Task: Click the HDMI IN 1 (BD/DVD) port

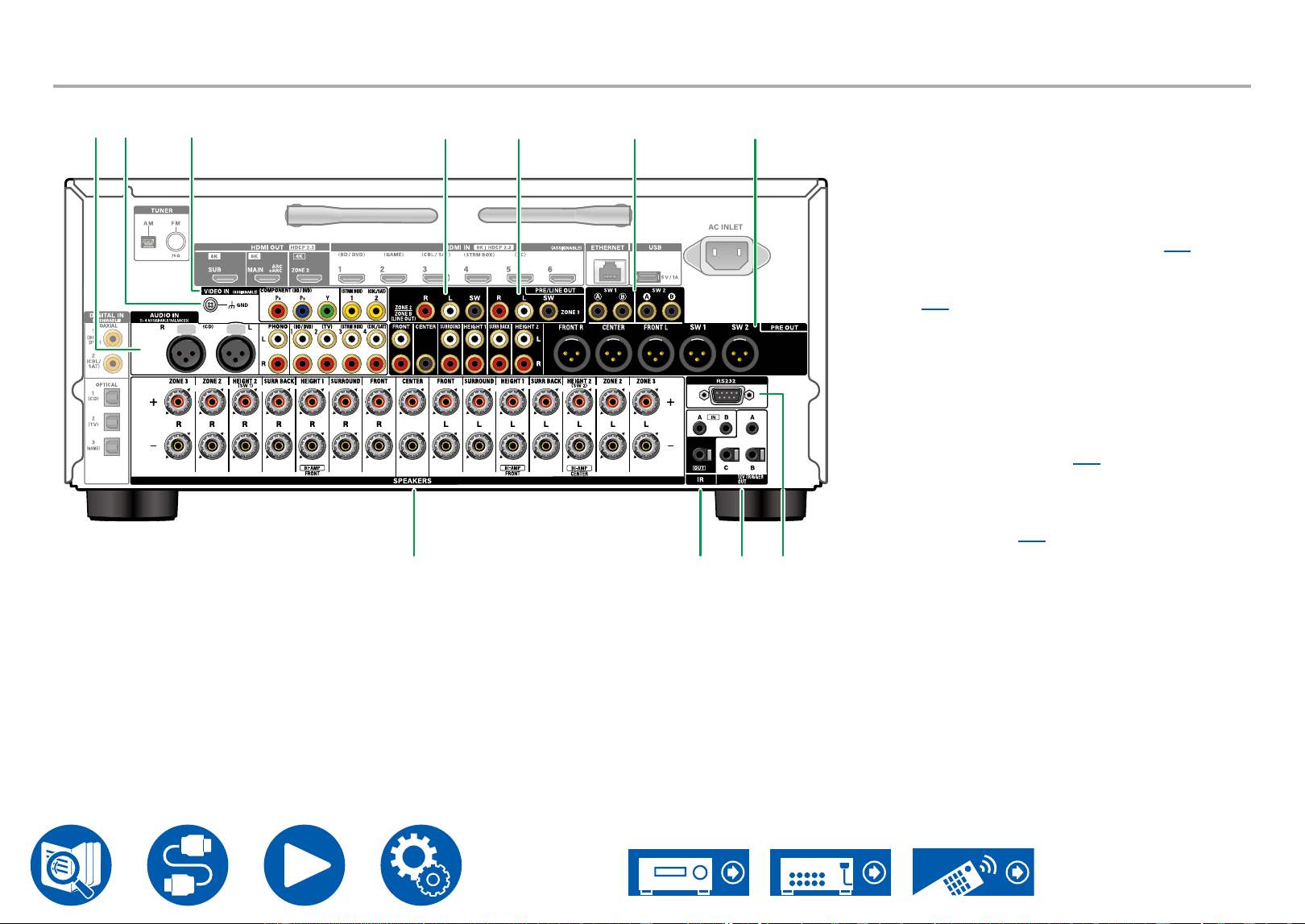Action: pyautogui.click(x=351, y=278)
